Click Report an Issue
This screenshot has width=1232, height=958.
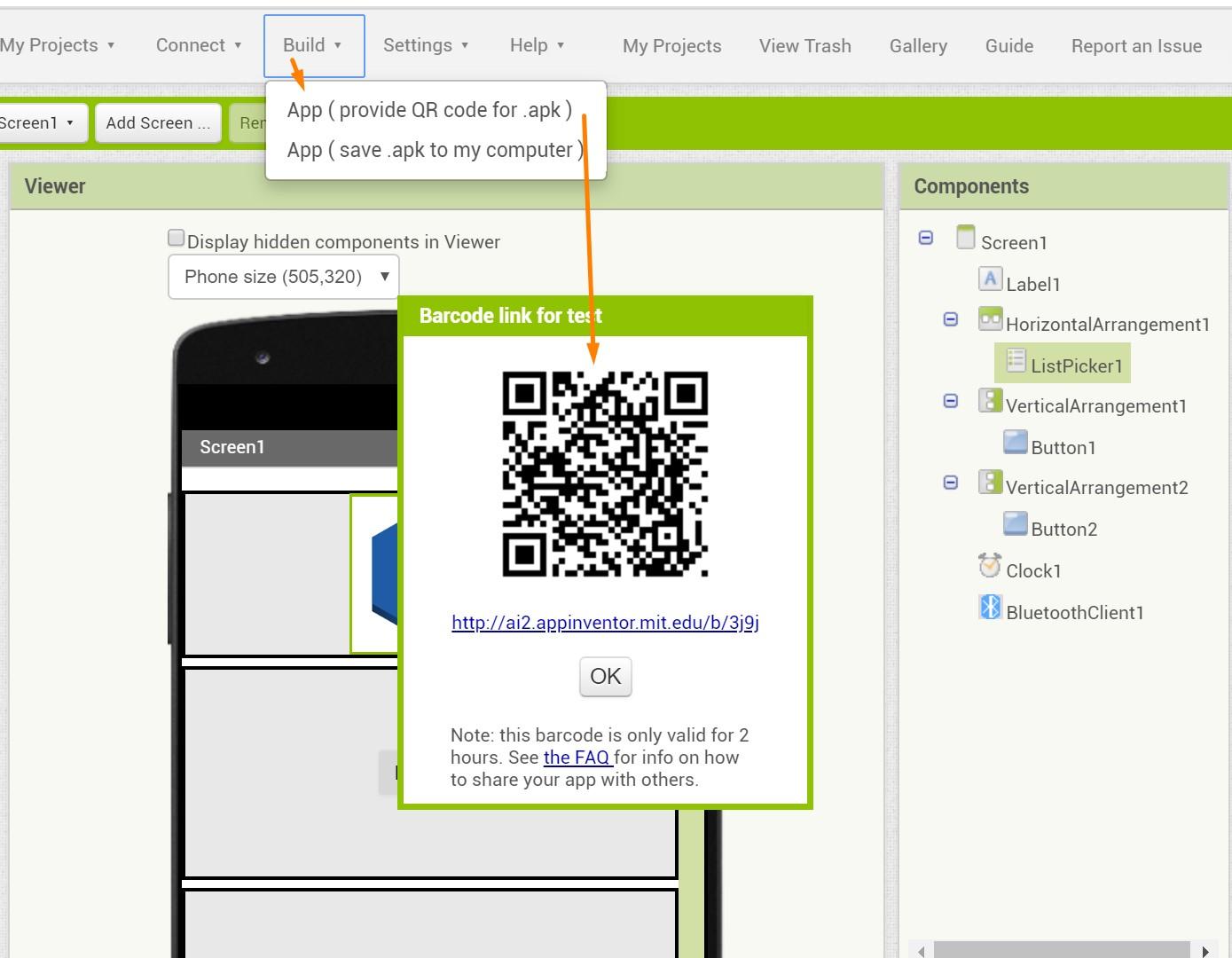[1136, 46]
